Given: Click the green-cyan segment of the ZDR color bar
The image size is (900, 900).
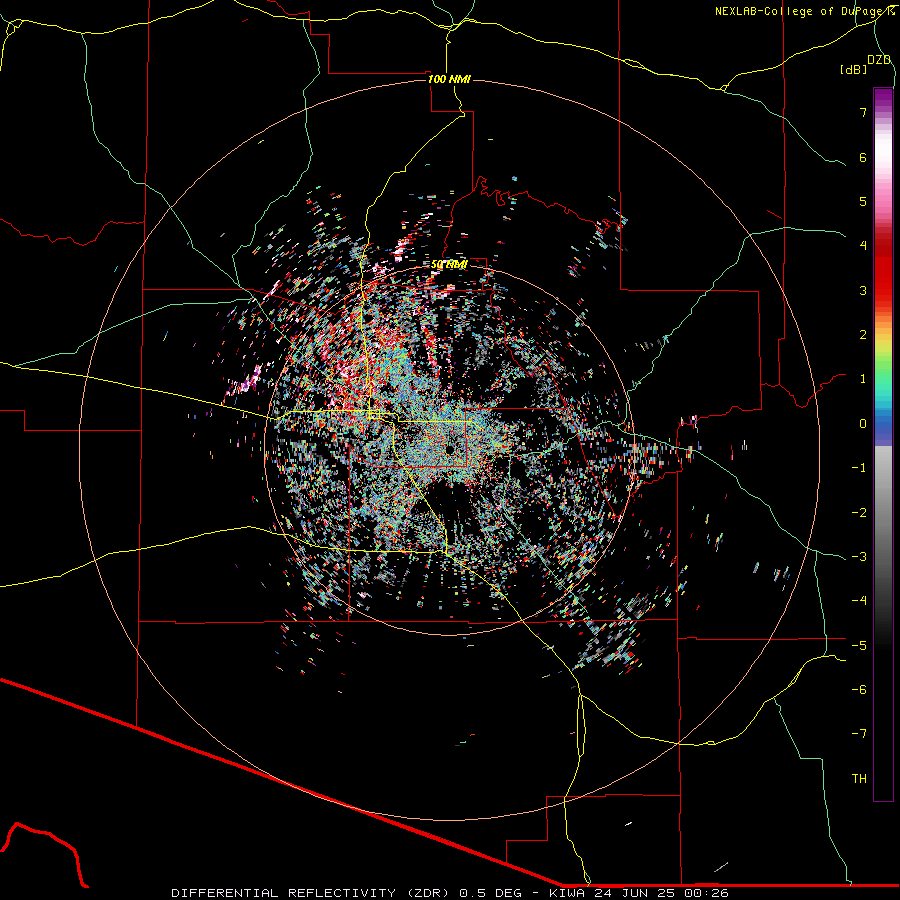Looking at the screenshot, I should pos(883,379).
